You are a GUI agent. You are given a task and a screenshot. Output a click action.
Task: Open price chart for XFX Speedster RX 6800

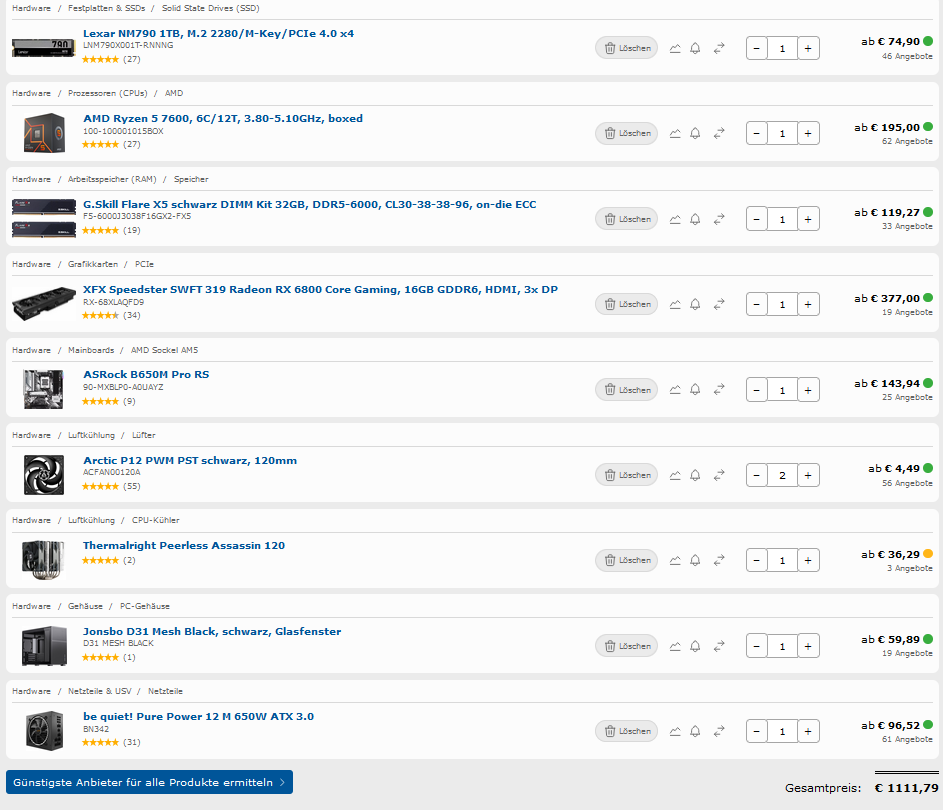[675, 305]
